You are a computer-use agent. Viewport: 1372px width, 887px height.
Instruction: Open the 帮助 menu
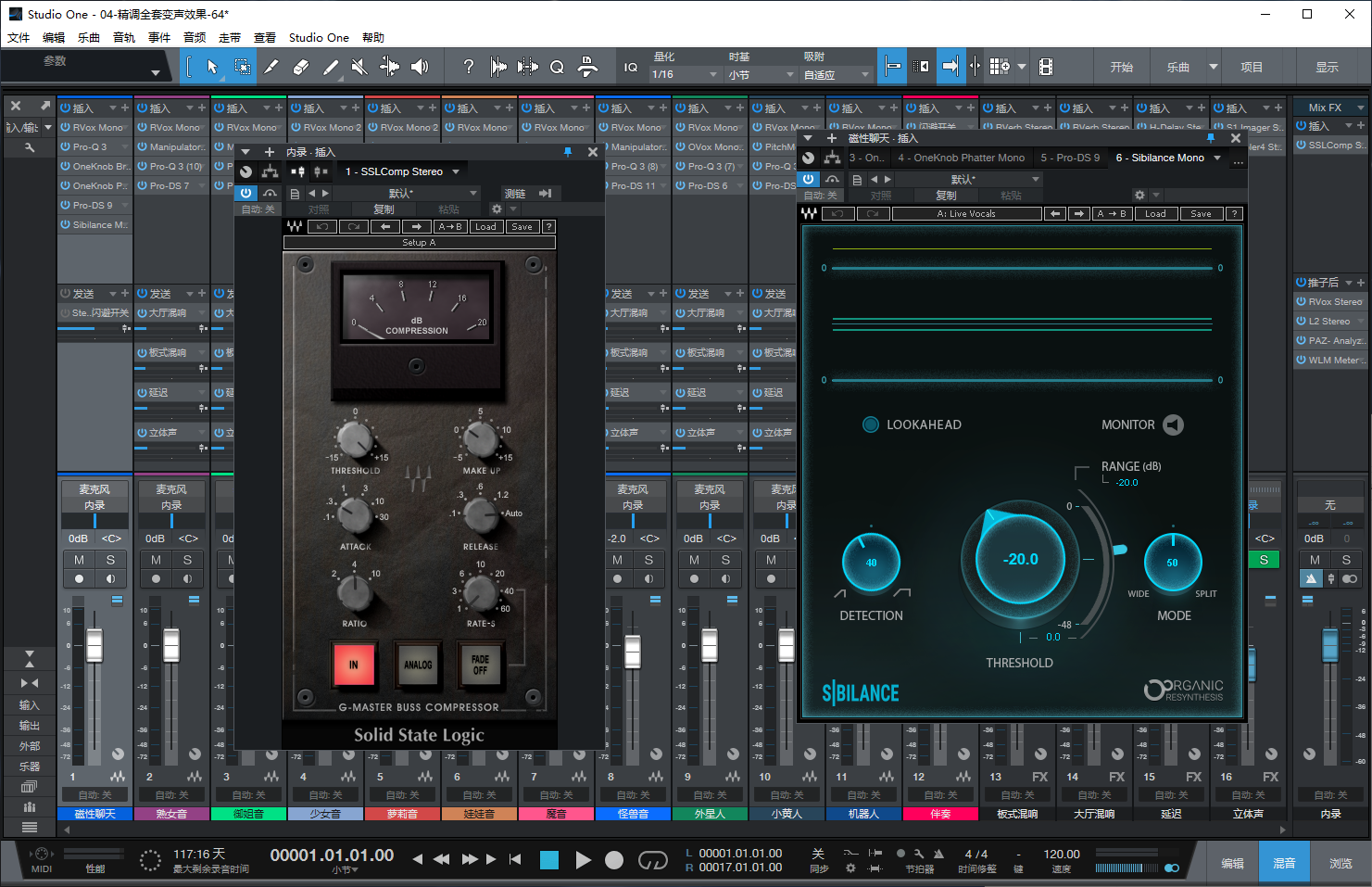click(374, 37)
